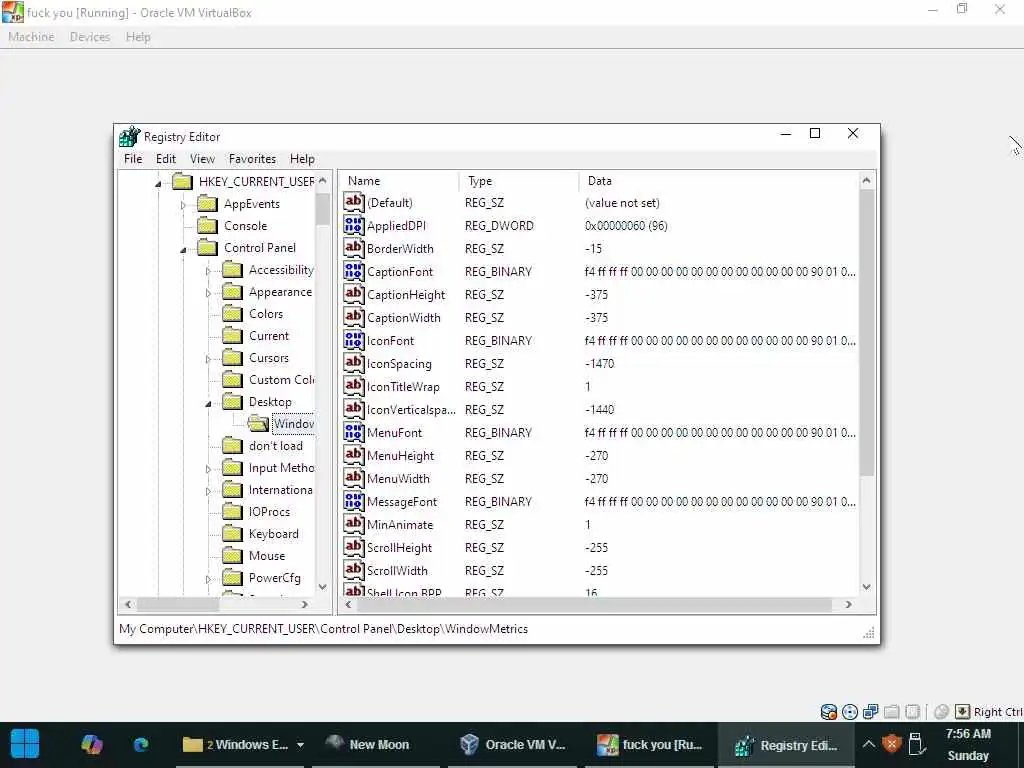Screen dimensions: 1024x768
Task: Click the AppliedDPI binary value icon
Action: [353, 225]
